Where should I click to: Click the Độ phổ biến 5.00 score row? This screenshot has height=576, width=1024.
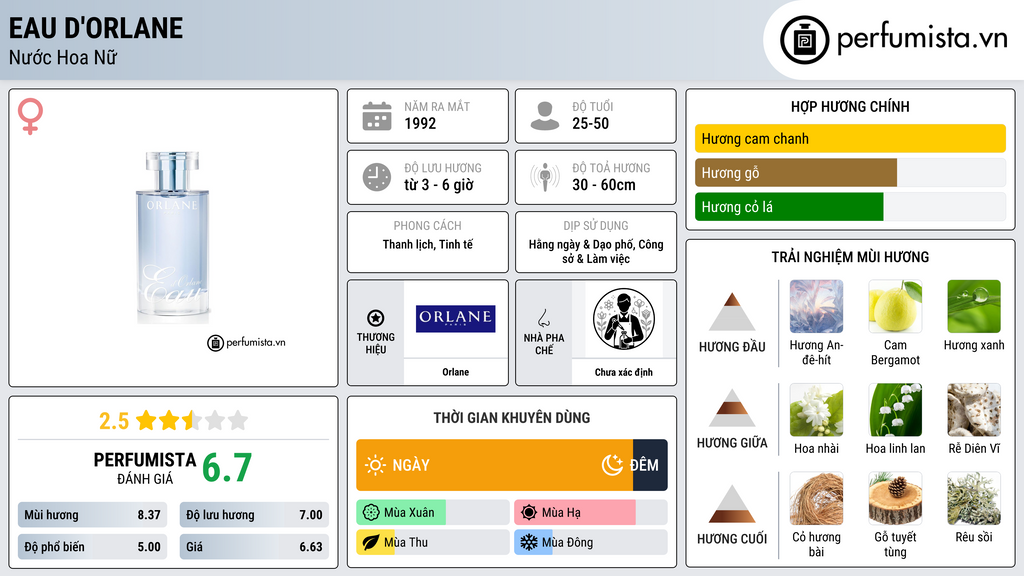pos(92,547)
